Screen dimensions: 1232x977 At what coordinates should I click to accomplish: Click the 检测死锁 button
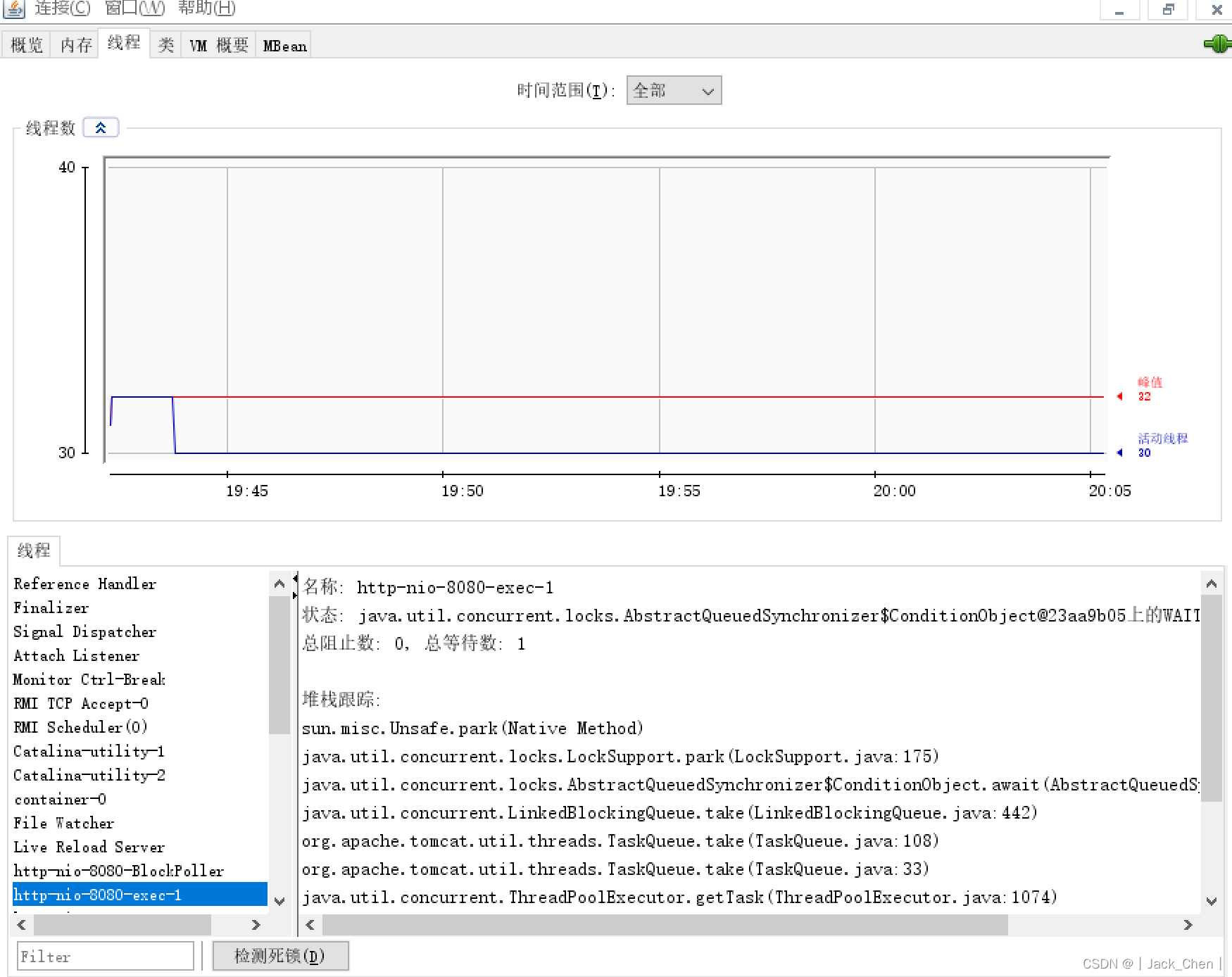280,956
